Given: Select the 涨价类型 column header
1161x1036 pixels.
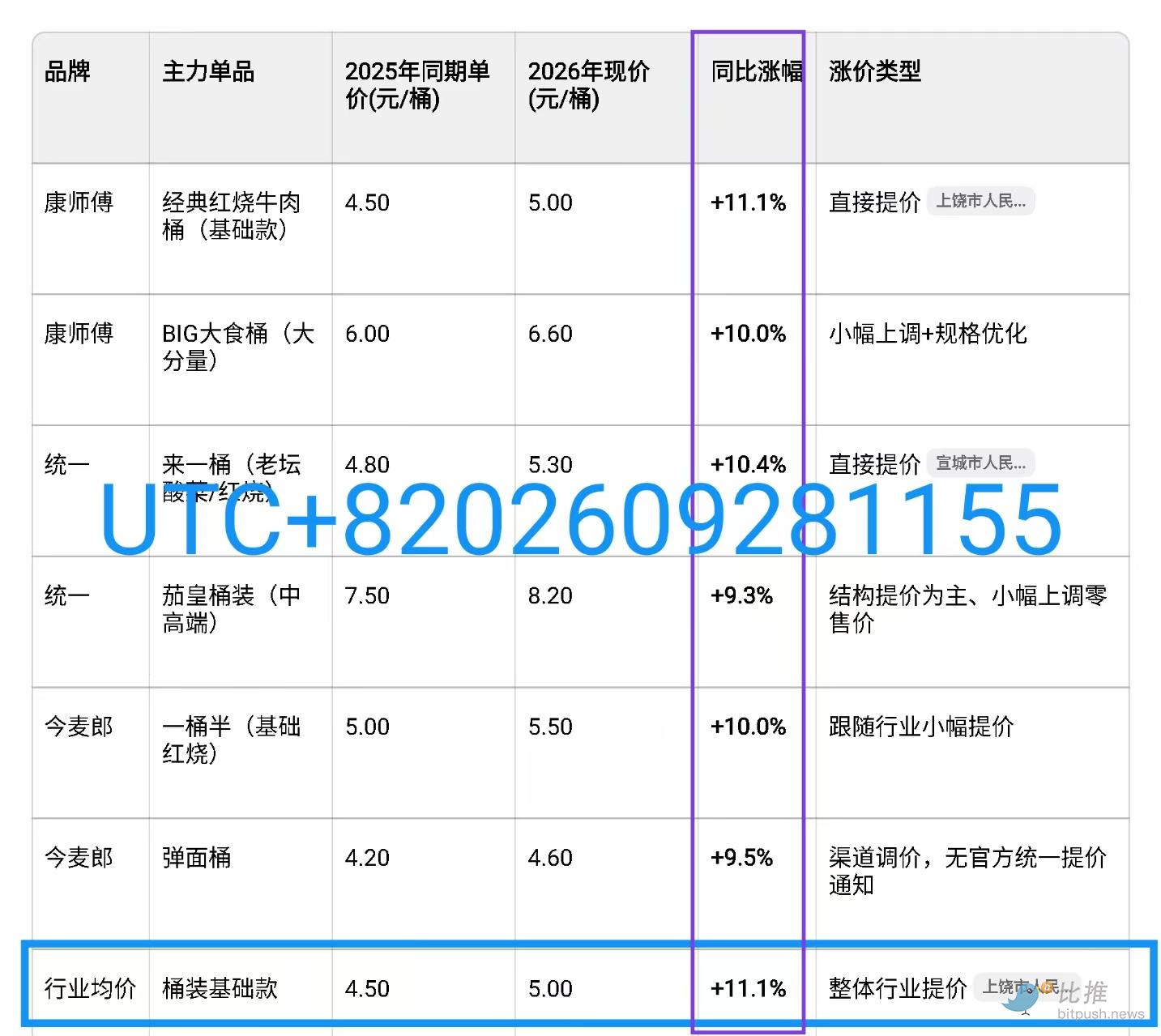Looking at the screenshot, I should 875,71.
